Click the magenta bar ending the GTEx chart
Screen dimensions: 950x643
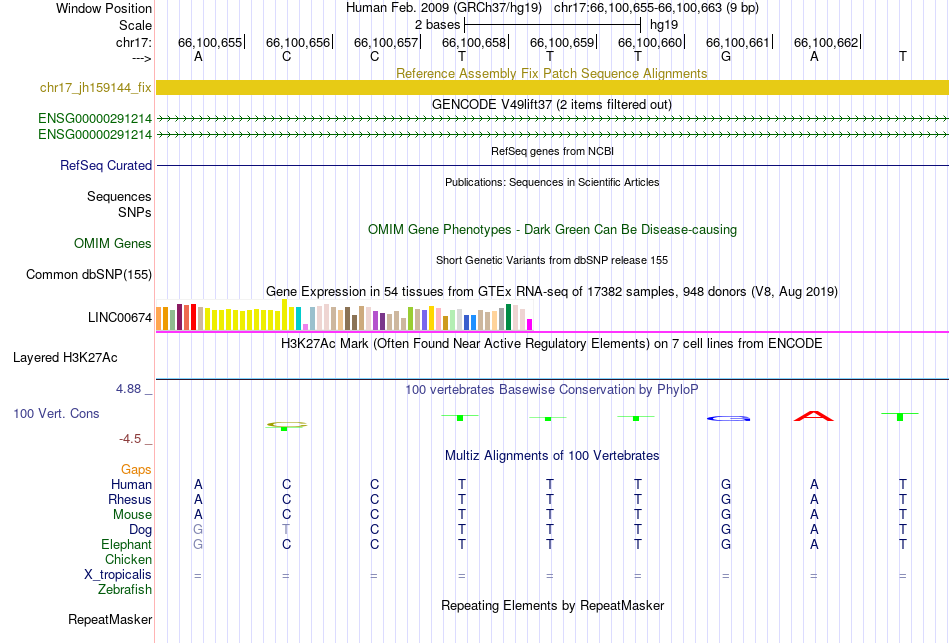(x=530, y=324)
